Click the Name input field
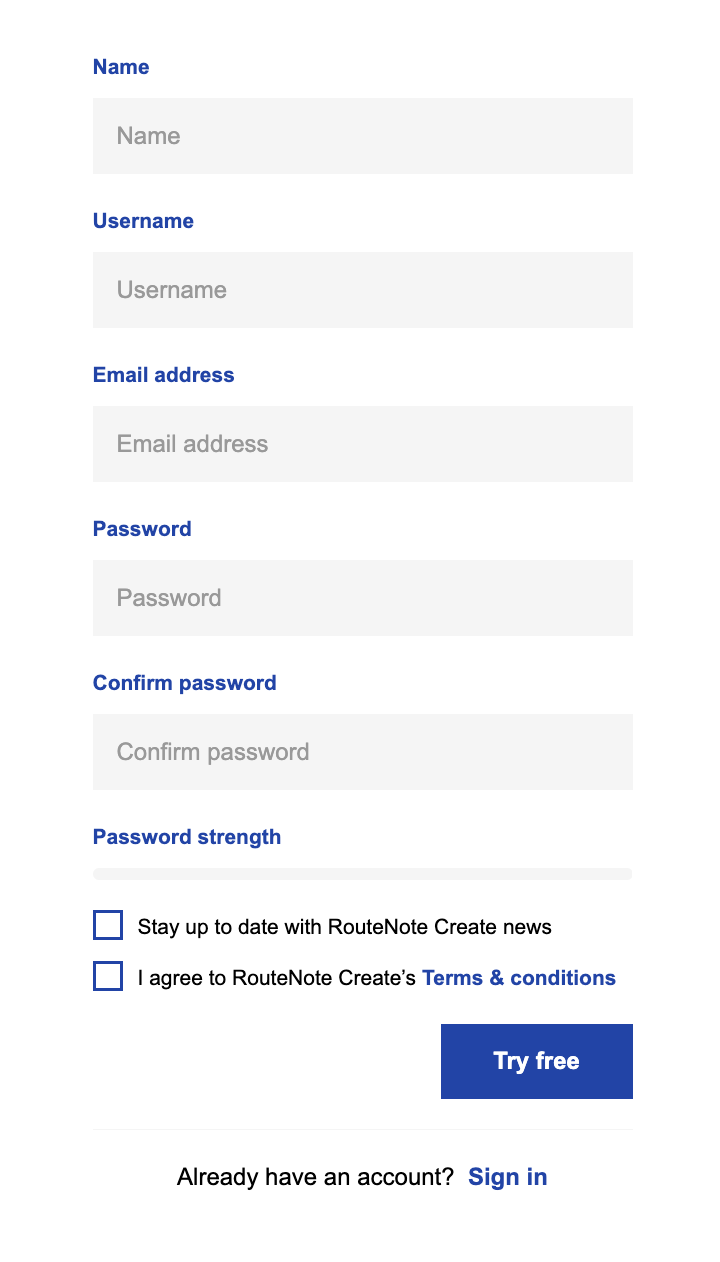Viewport: 720px width, 1262px height. pyautogui.click(x=362, y=136)
